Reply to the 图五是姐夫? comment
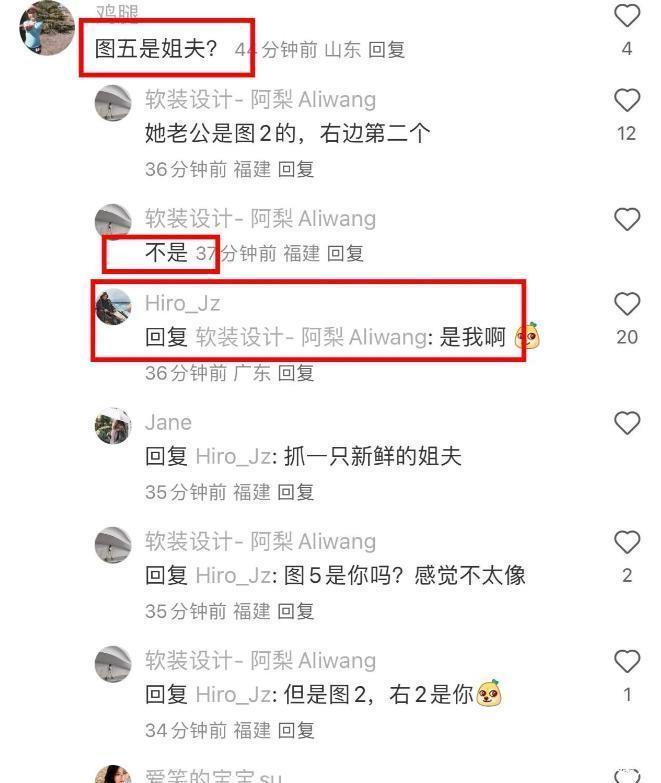The width and height of the screenshot is (661, 783). pos(386,49)
